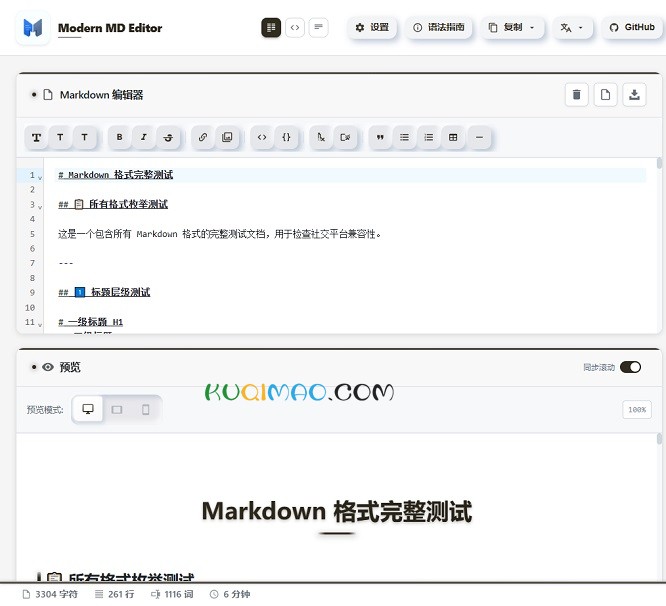Clear the editor with trash icon
This screenshot has width=666, height=606.
[576, 94]
